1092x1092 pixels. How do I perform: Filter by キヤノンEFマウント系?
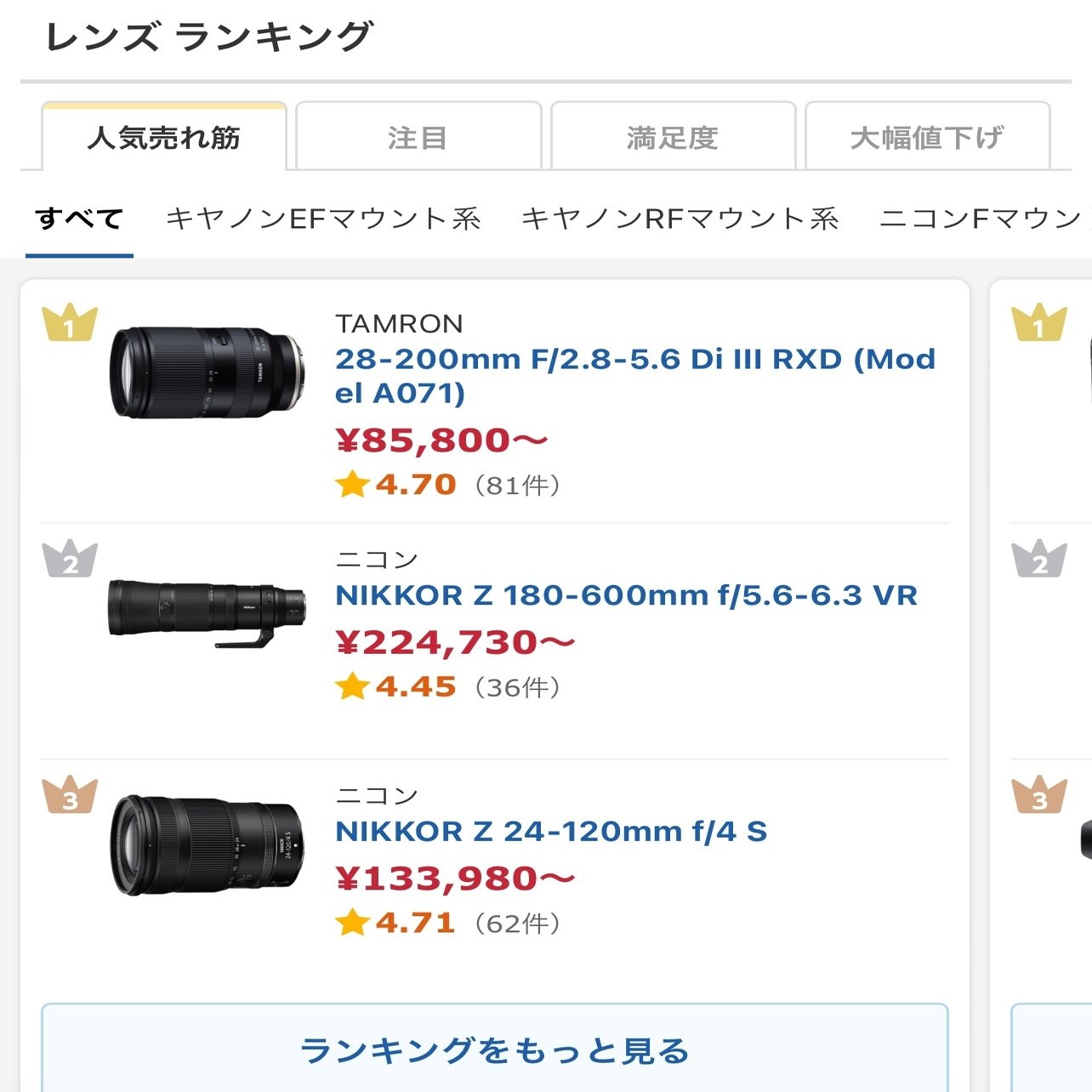click(323, 219)
